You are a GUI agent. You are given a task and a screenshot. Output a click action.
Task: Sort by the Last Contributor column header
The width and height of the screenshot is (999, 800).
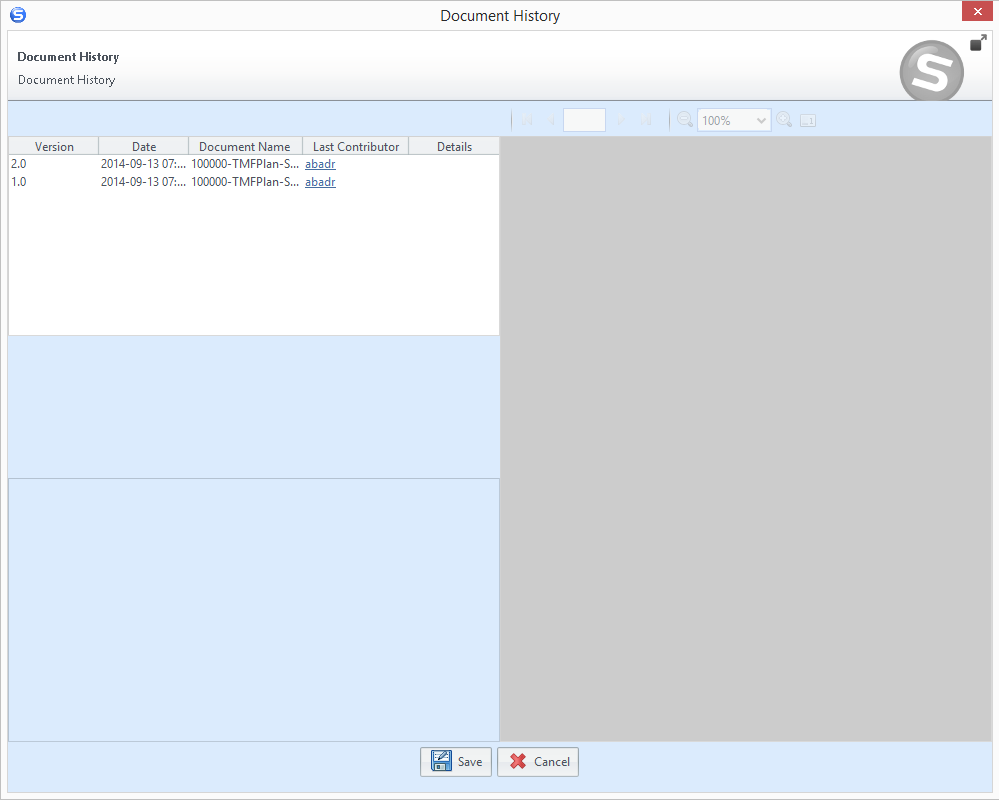click(x=356, y=146)
